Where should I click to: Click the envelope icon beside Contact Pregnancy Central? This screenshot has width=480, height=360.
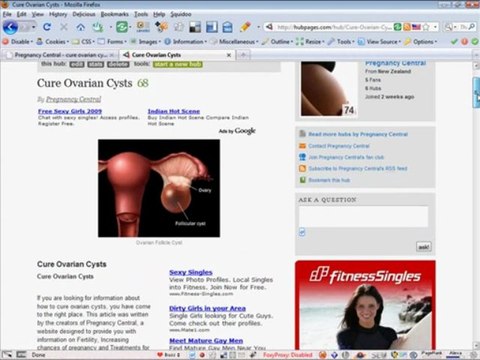(x=302, y=146)
